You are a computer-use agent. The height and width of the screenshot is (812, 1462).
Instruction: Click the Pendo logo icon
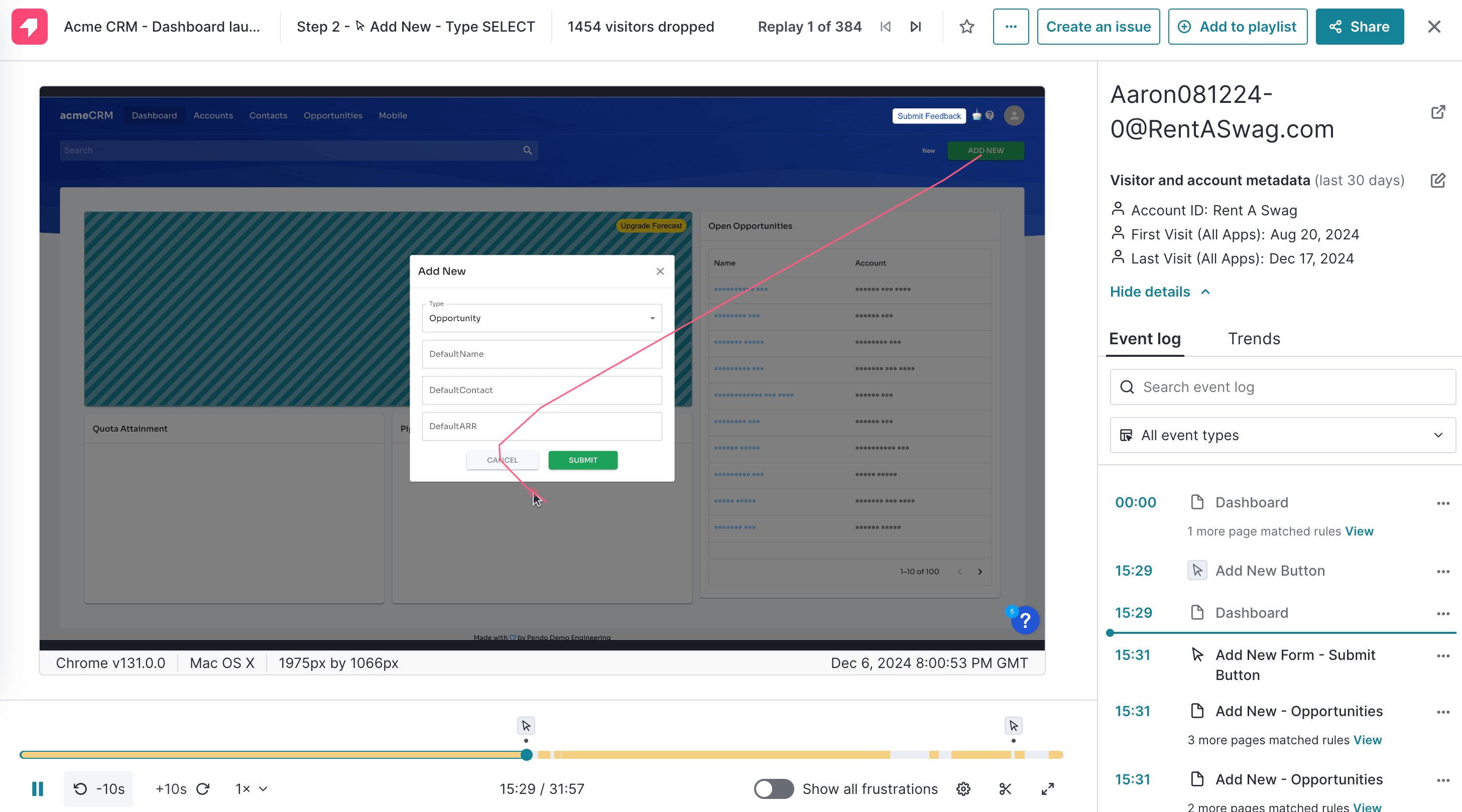click(30, 27)
